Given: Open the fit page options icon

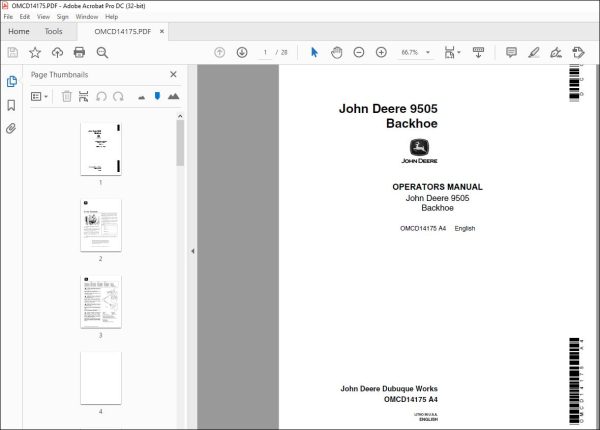Looking at the screenshot, I should click(450, 52).
